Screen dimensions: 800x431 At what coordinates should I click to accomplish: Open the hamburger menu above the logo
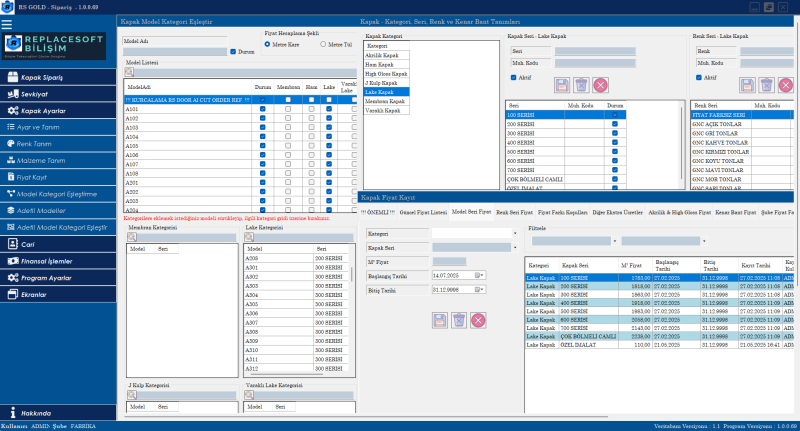click(x=7, y=24)
